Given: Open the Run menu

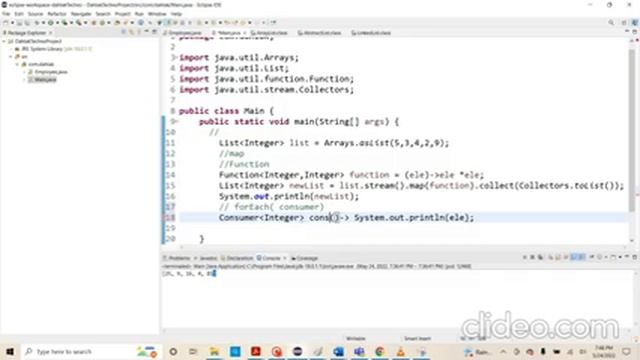Looking at the screenshot, I should (139, 14).
